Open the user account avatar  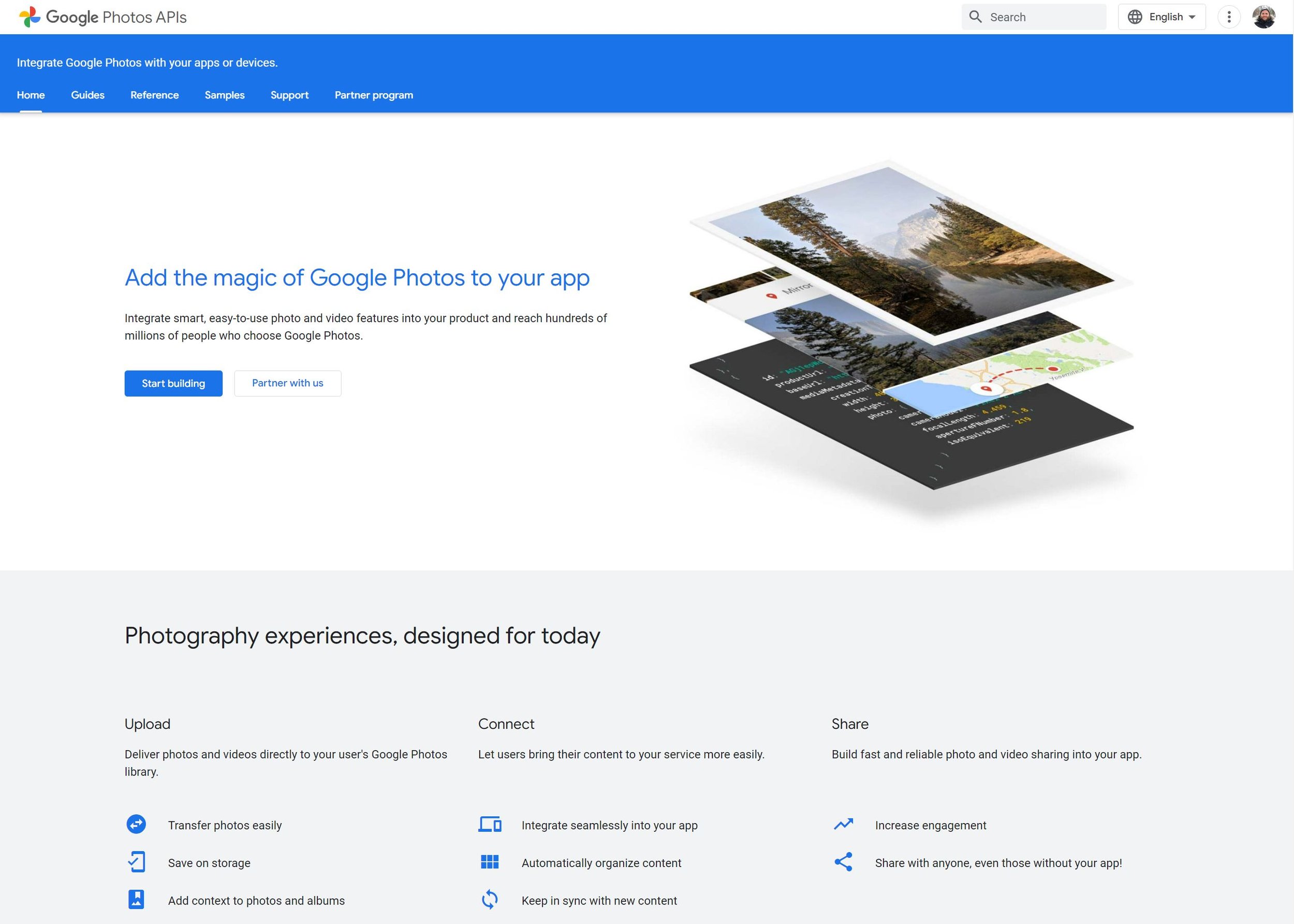tap(1264, 17)
